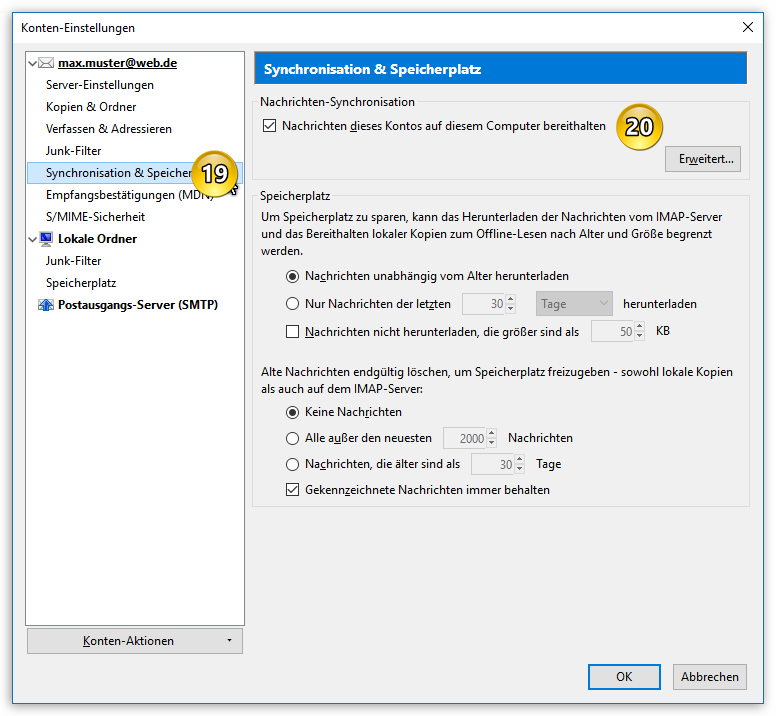
Task: Click the Lokale Ordner computer icon
Action: (x=46, y=239)
